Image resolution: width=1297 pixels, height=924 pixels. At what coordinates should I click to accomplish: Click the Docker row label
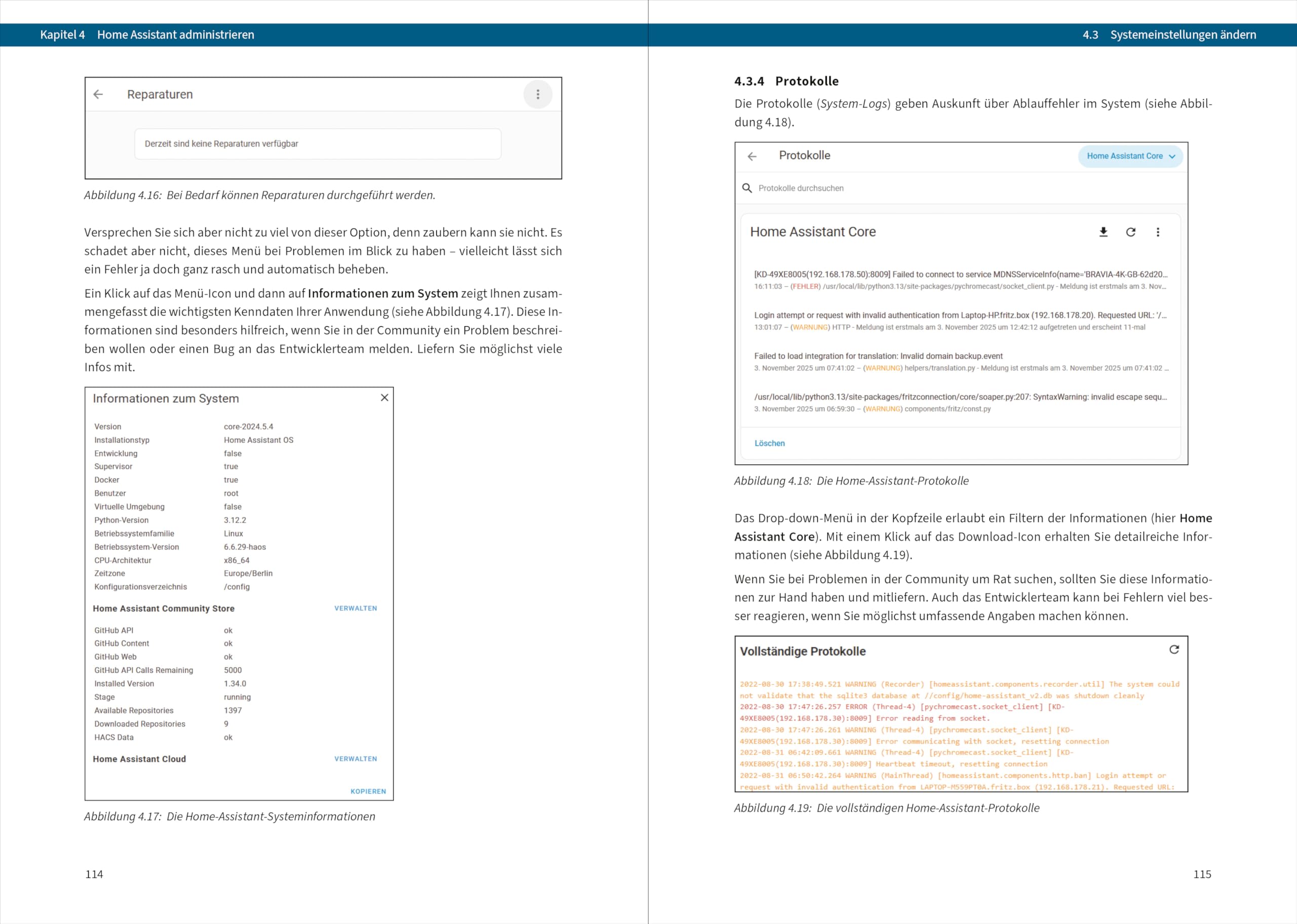pos(107,480)
